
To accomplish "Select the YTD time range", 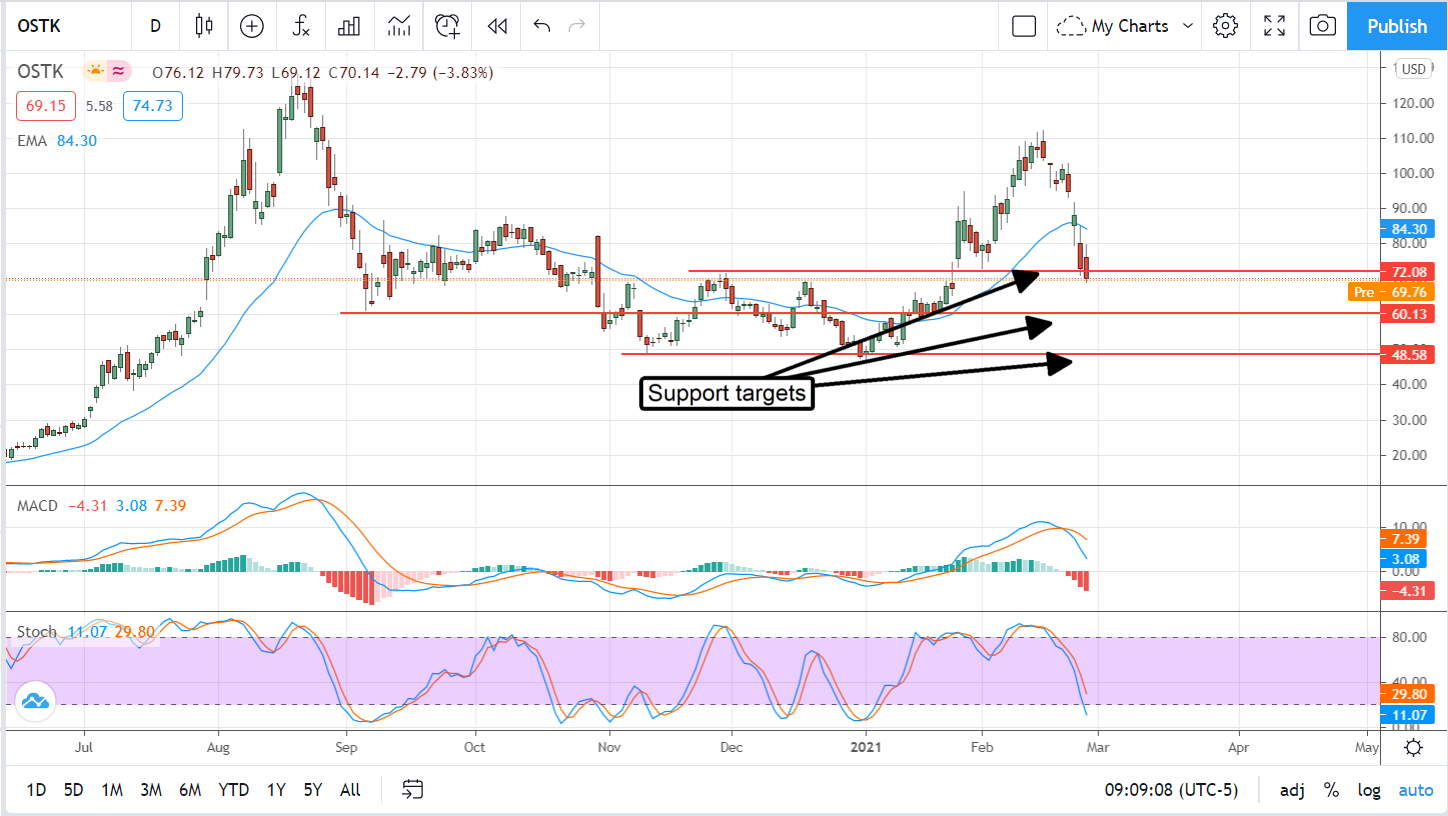I will tap(233, 790).
